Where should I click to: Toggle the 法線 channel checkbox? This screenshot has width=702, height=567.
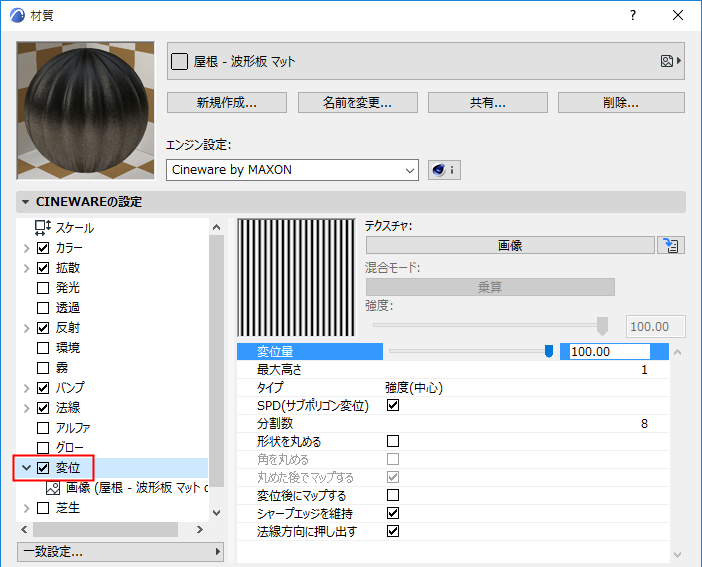click(43, 408)
